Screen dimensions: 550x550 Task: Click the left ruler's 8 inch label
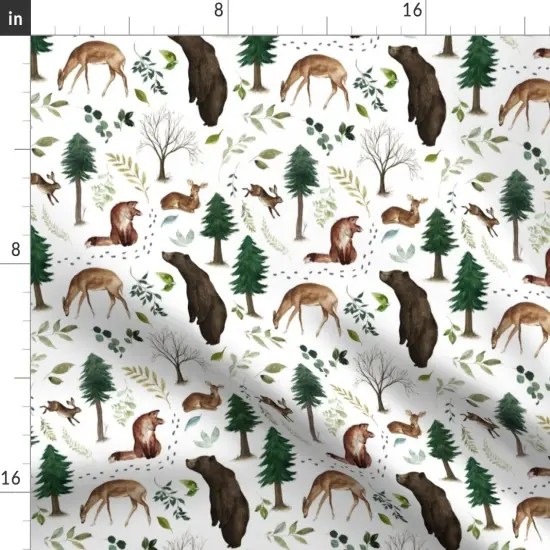point(15,249)
